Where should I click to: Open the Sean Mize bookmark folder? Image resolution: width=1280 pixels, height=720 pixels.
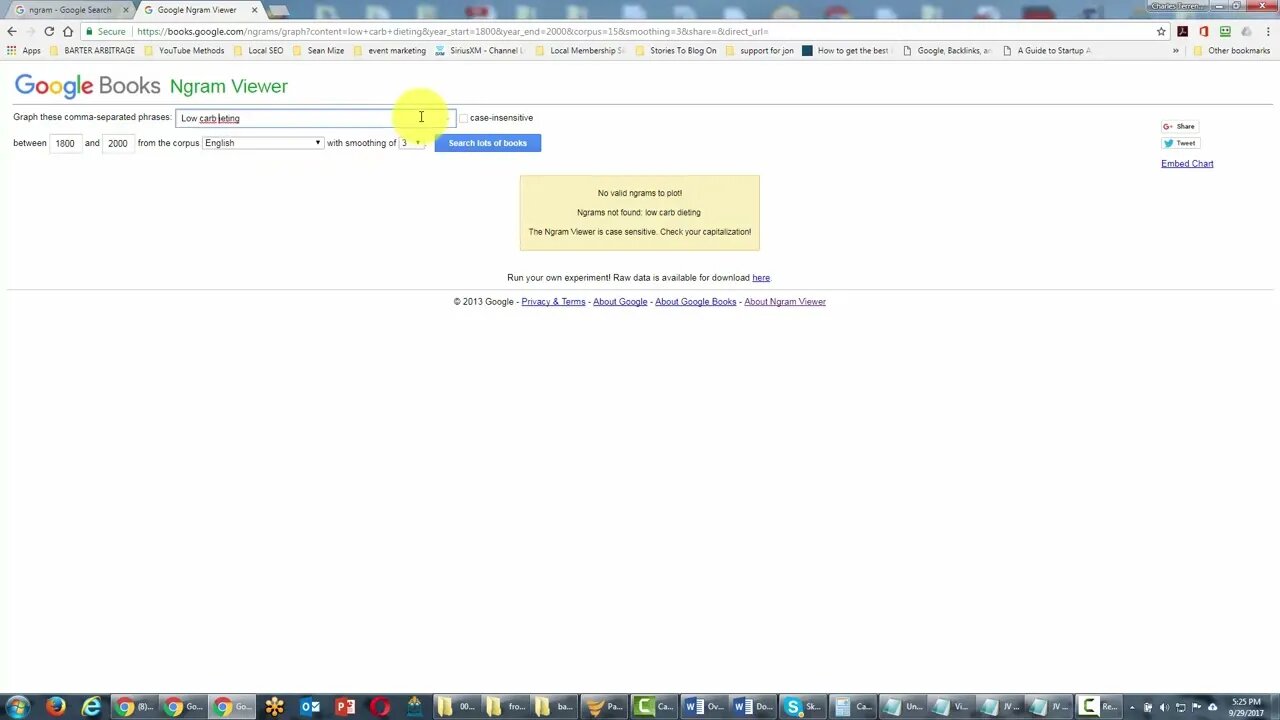318,50
